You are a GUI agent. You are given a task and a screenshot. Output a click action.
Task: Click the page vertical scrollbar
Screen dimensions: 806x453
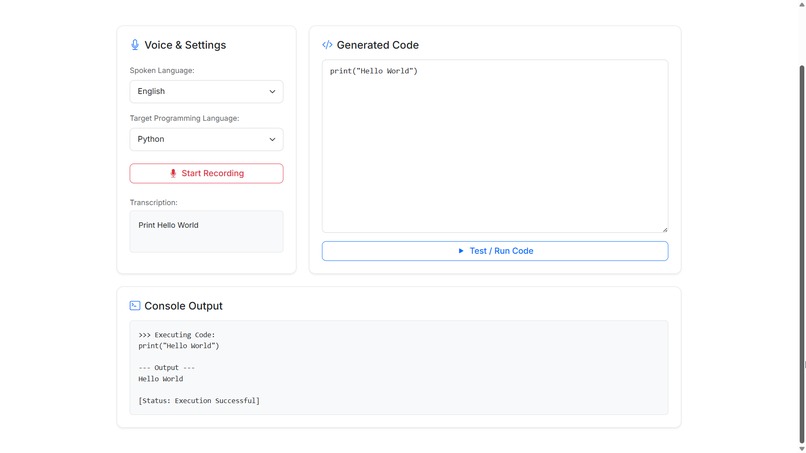point(801,252)
